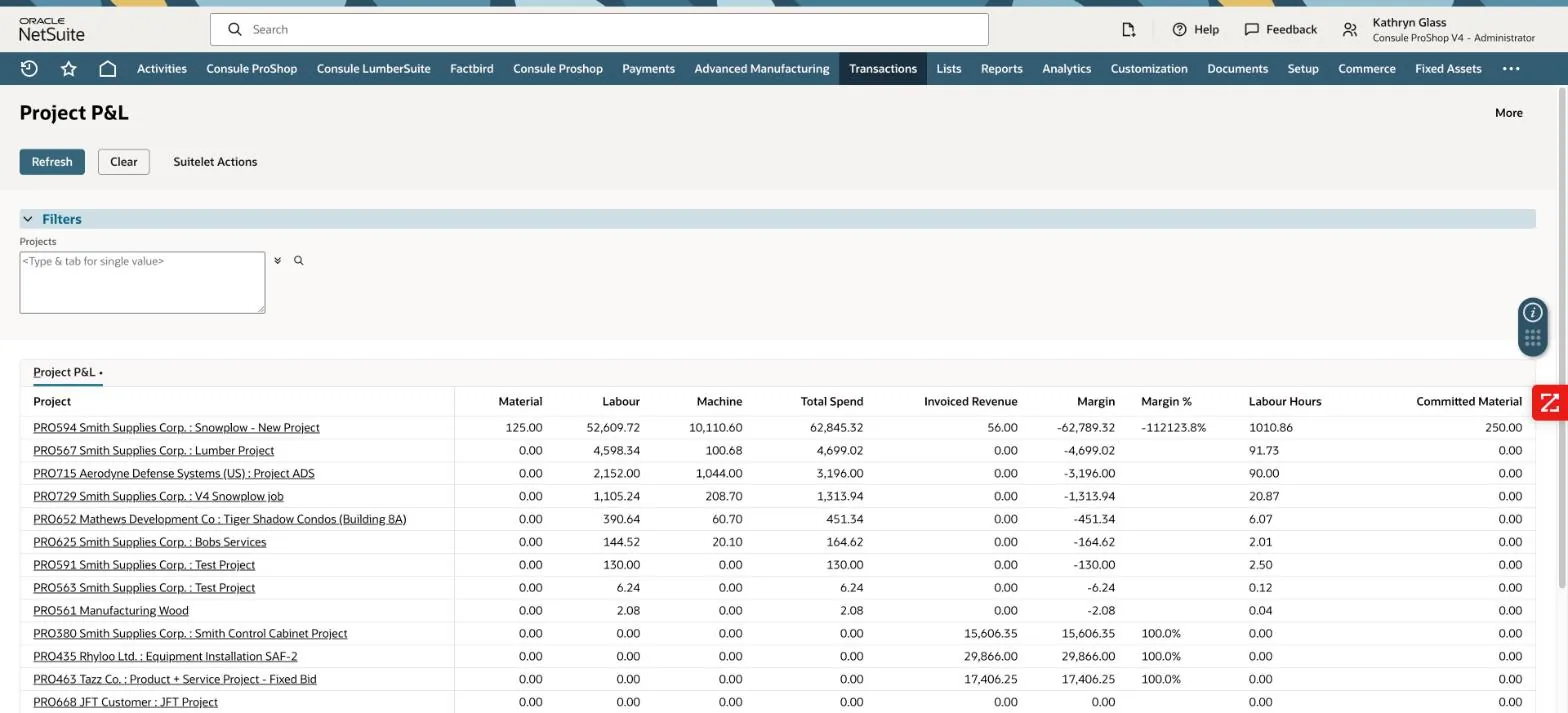Click the 29,866.00 invoiced revenue value
Screen dimensions: 1568x713
(x=990, y=657)
